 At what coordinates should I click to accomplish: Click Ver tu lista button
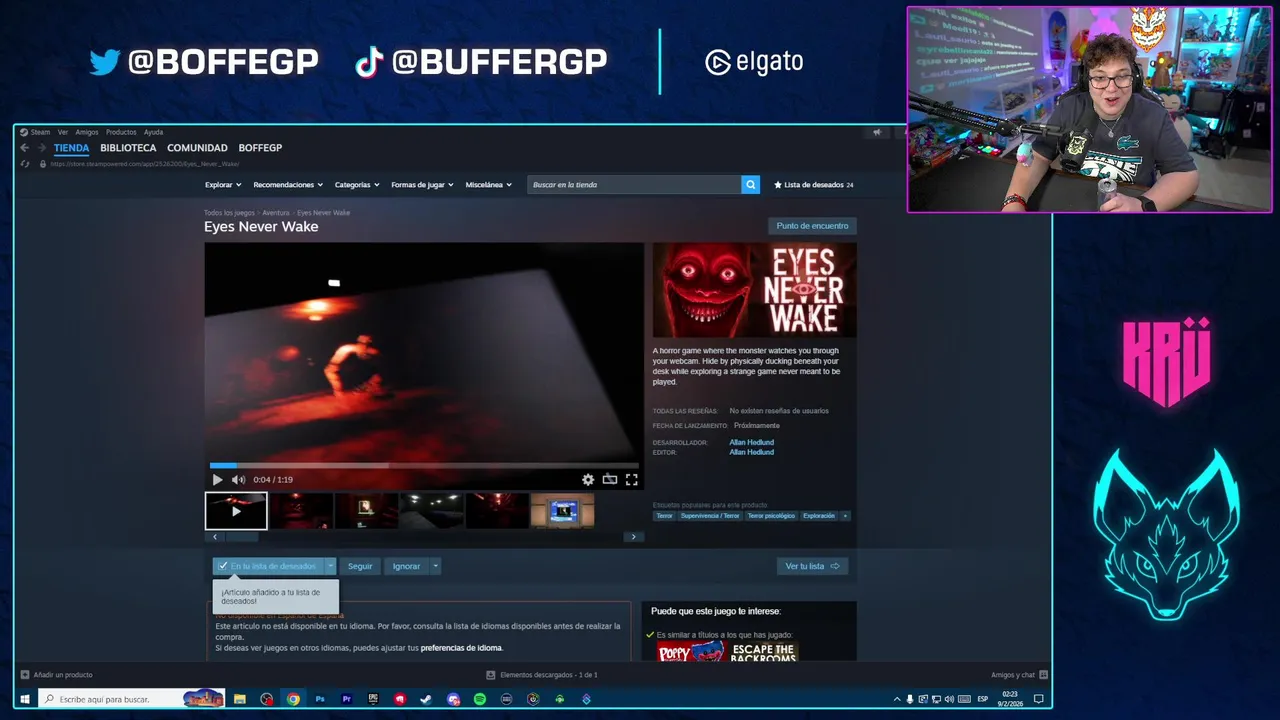pyautogui.click(x=812, y=566)
